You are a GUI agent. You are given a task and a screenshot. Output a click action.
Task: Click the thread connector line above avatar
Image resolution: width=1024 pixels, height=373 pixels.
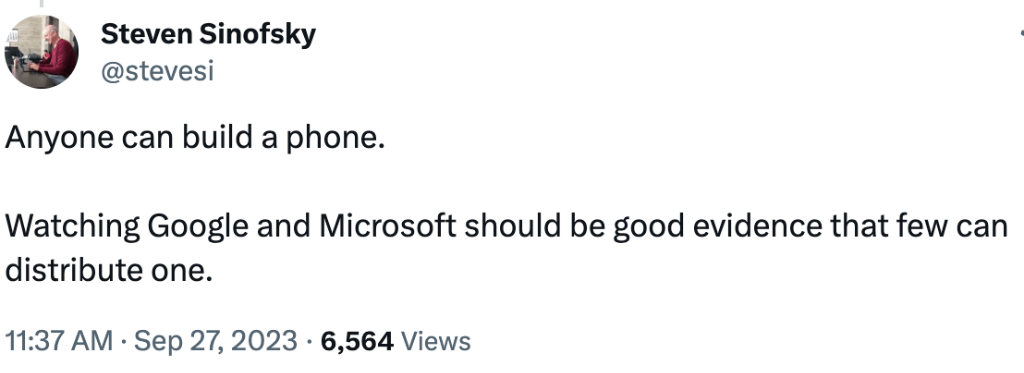[41, 4]
